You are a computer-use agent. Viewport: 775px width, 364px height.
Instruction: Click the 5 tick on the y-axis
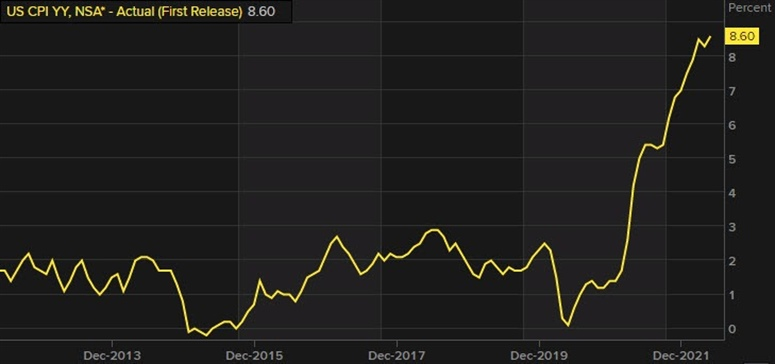click(732, 160)
